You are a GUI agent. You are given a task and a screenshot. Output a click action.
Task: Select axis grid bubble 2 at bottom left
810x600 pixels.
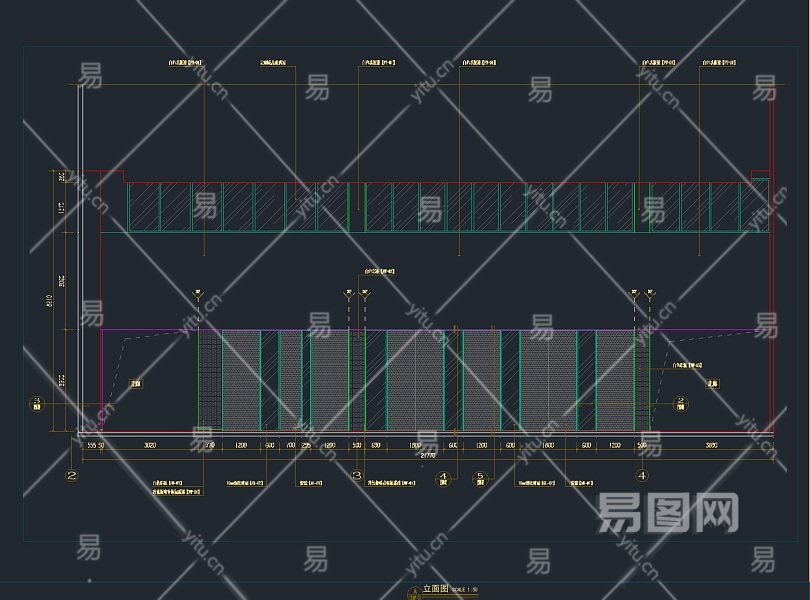[72, 475]
